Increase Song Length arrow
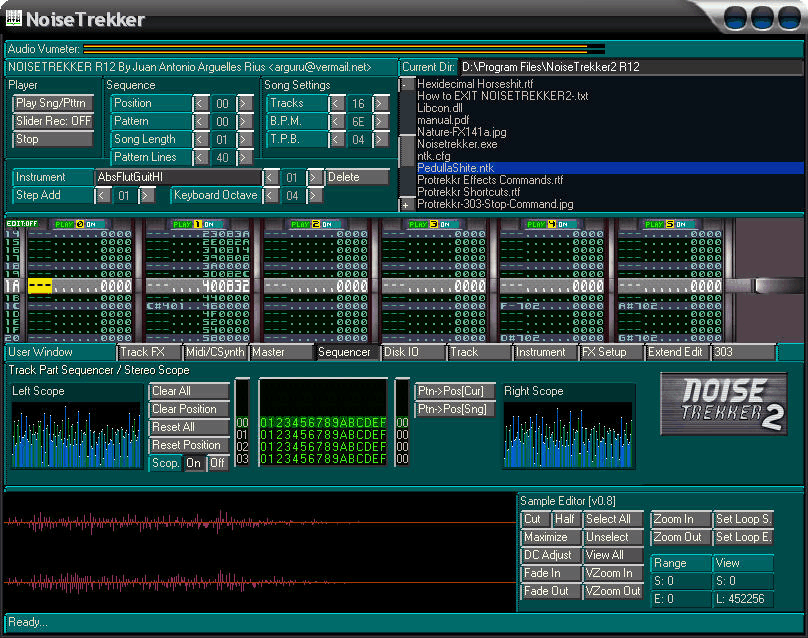This screenshot has width=808, height=638. click(x=245, y=140)
